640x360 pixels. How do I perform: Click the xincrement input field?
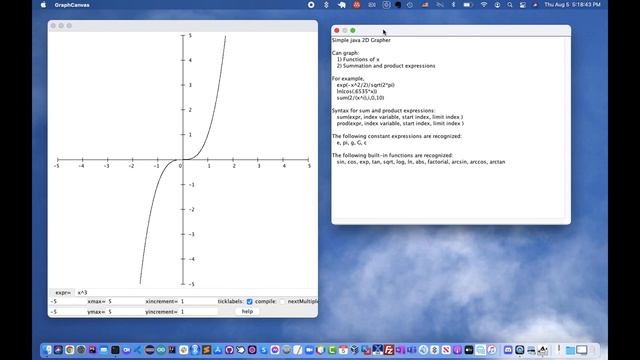point(198,302)
